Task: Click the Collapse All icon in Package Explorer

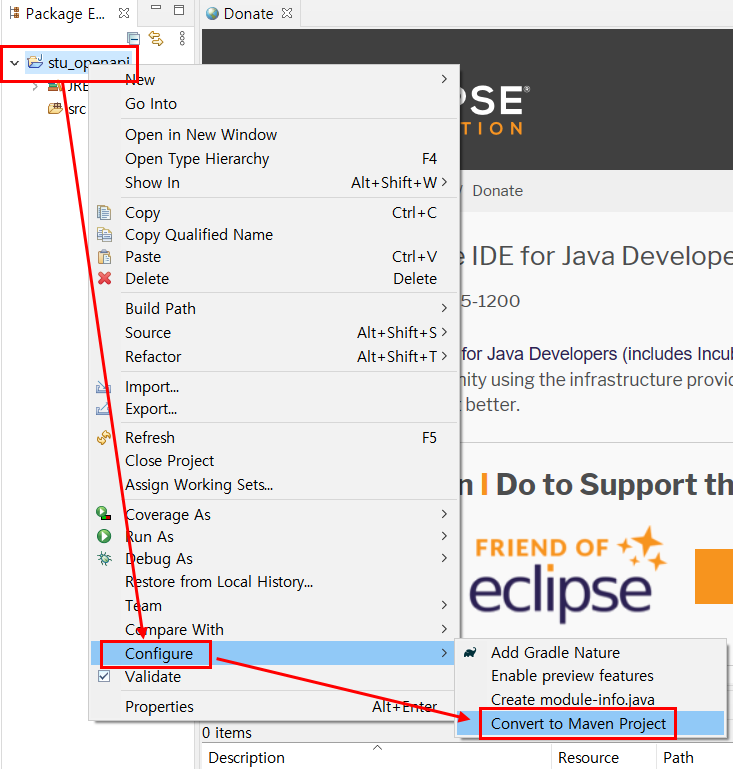Action: pyautogui.click(x=133, y=38)
